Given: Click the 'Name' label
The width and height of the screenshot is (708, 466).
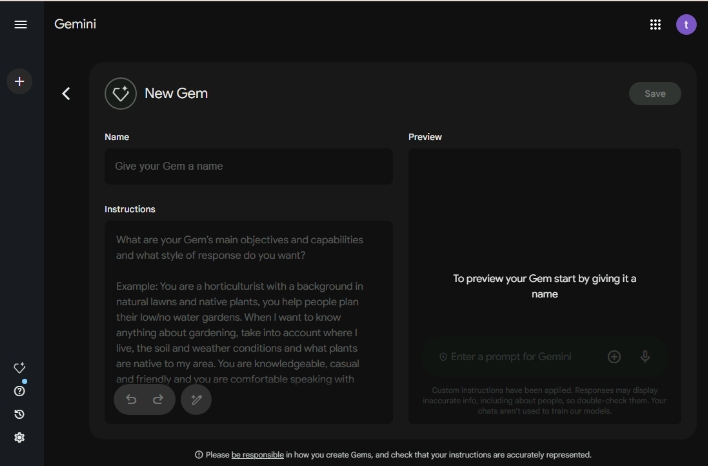Looking at the screenshot, I should 116,137.
